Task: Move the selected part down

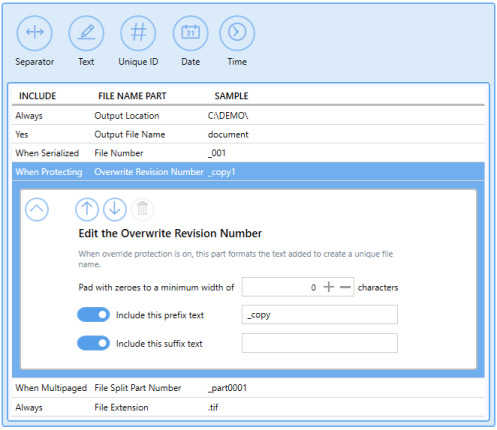Action: [x=115, y=209]
